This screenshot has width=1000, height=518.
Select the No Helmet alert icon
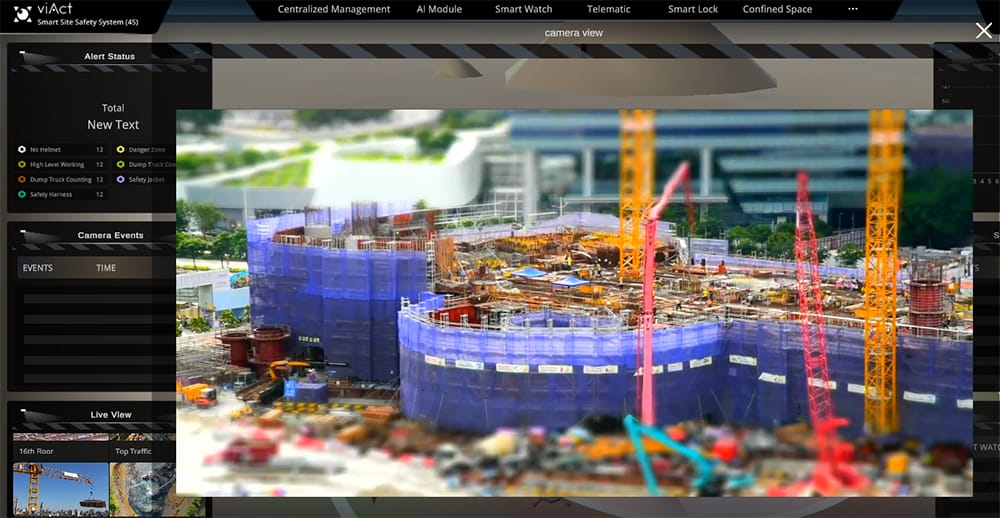tap(22, 149)
